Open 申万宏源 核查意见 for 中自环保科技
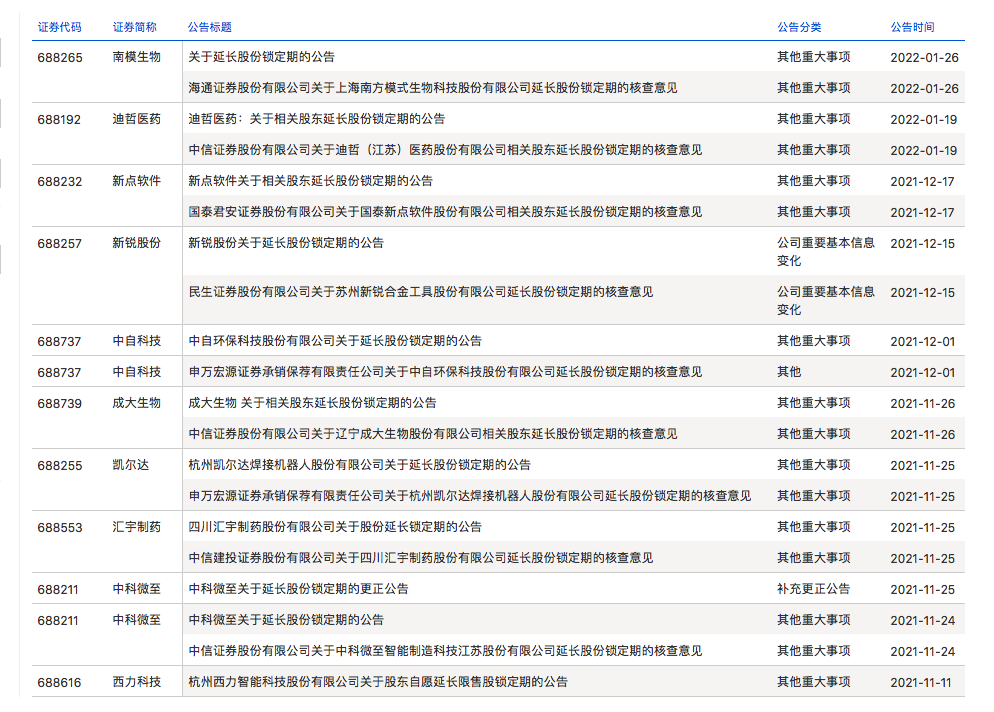 click(x=445, y=372)
